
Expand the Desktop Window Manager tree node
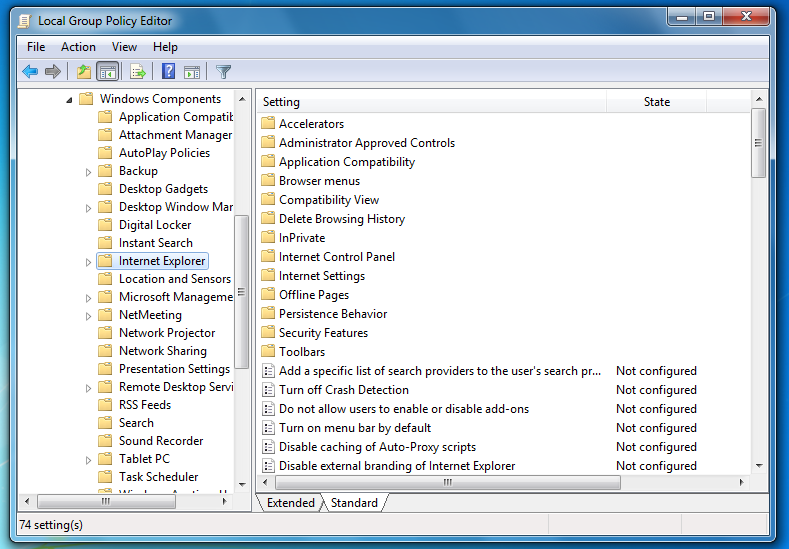pos(88,208)
